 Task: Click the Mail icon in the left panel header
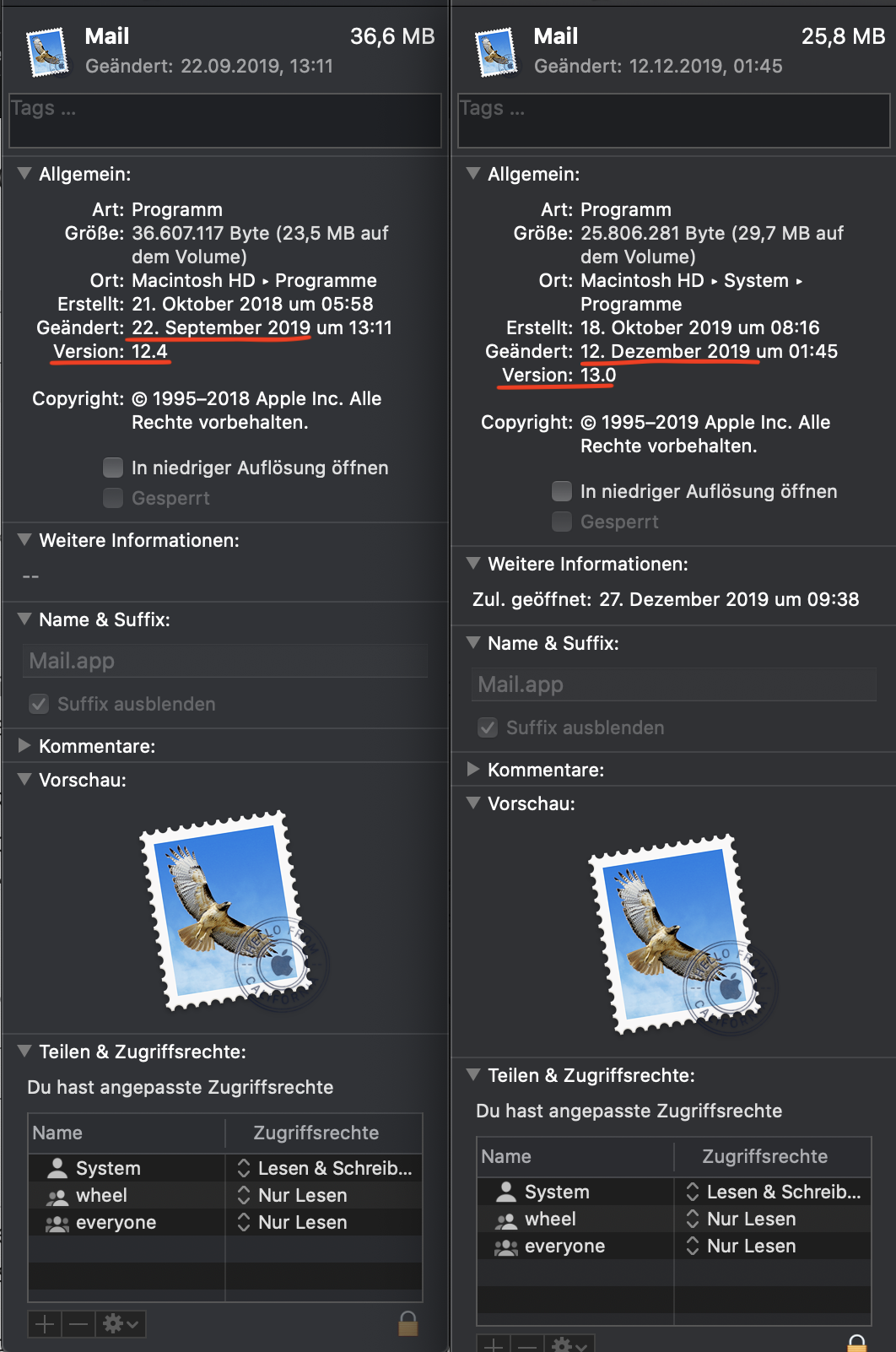pos(47,52)
